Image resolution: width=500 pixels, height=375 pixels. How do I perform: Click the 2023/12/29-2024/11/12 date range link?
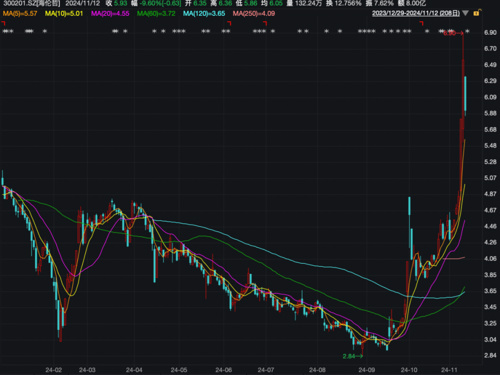click(x=416, y=13)
